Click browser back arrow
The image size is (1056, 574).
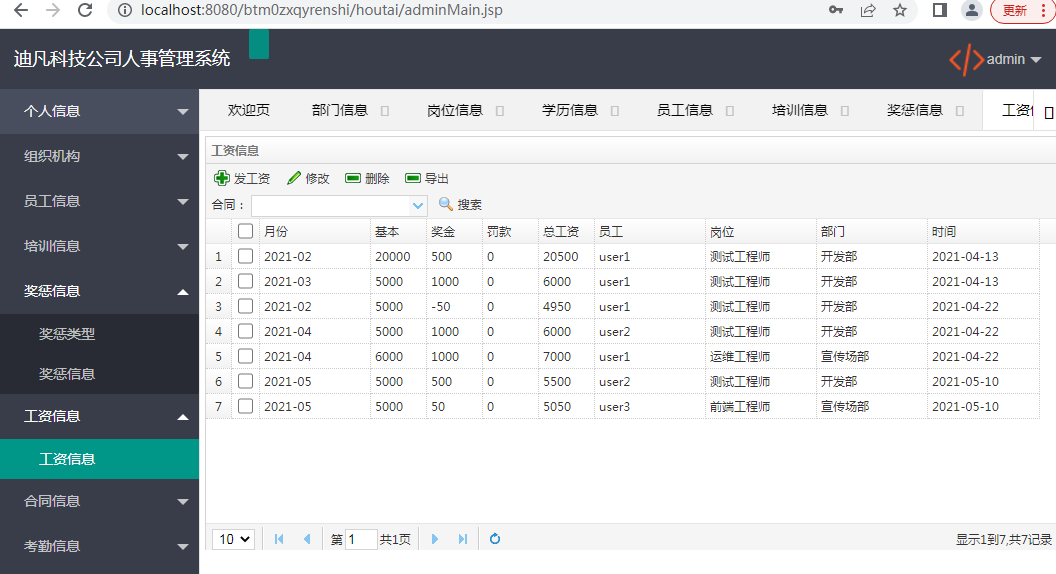(x=21, y=10)
